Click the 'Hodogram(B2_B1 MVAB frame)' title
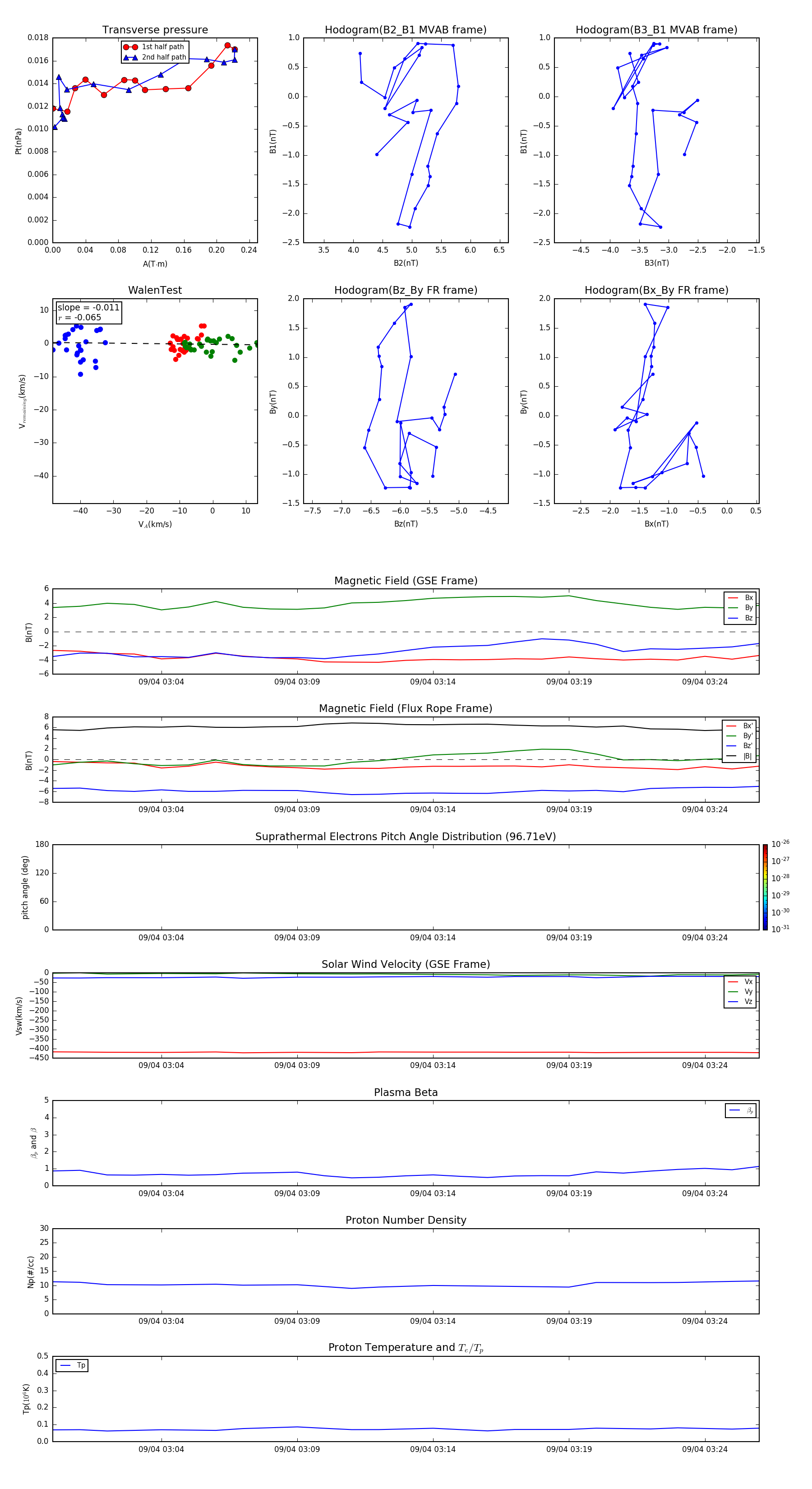The image size is (812, 1489). click(406, 30)
